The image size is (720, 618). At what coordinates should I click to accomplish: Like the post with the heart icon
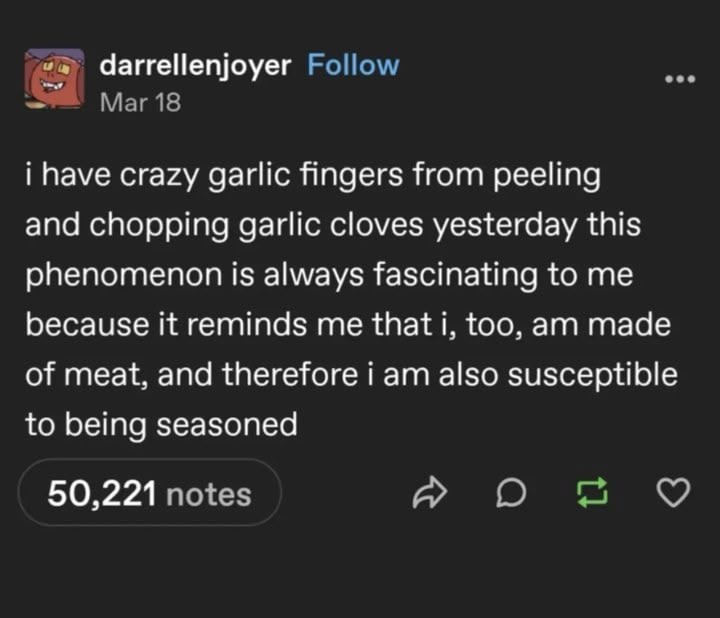click(x=673, y=493)
